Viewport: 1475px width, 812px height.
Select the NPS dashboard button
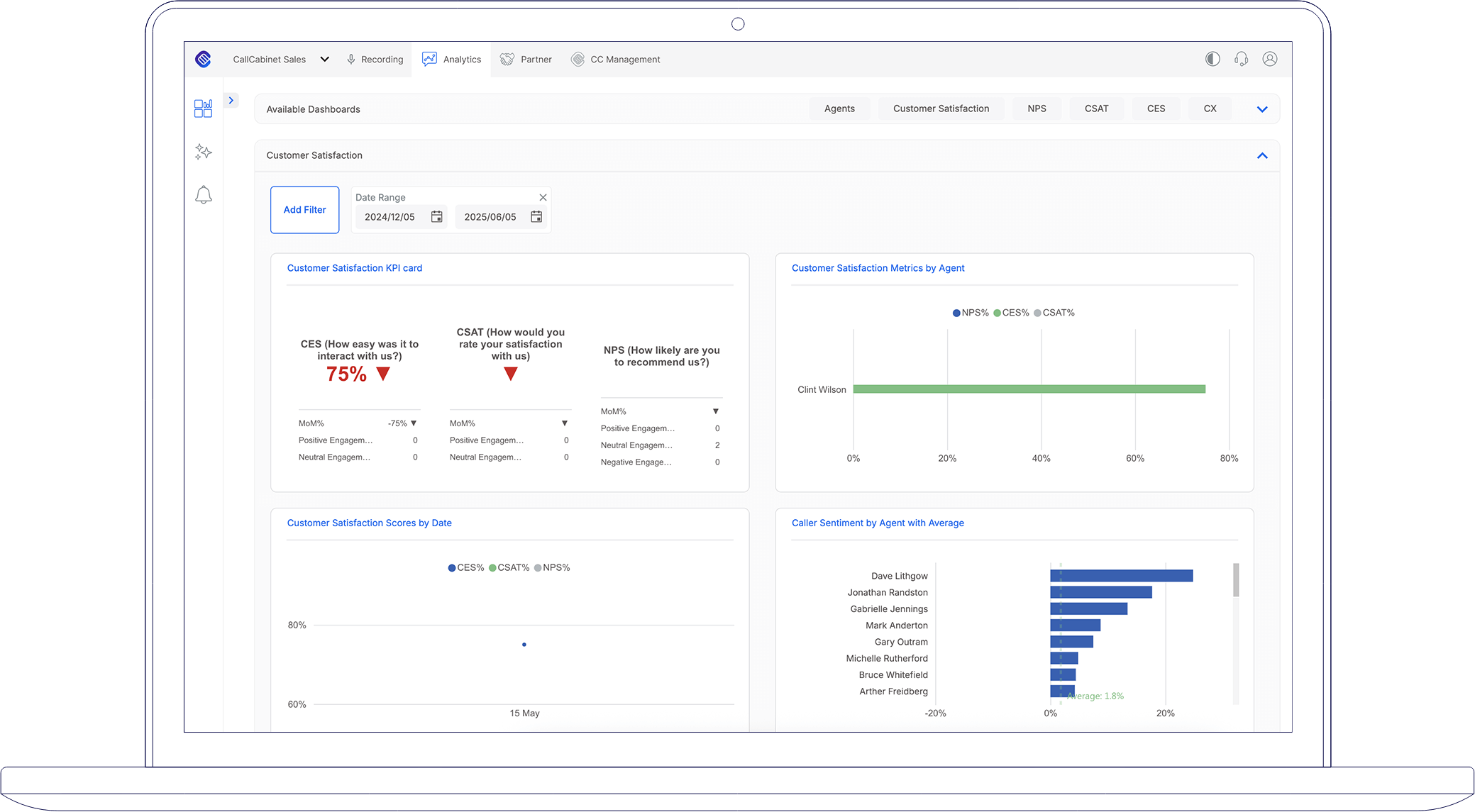coord(1037,109)
